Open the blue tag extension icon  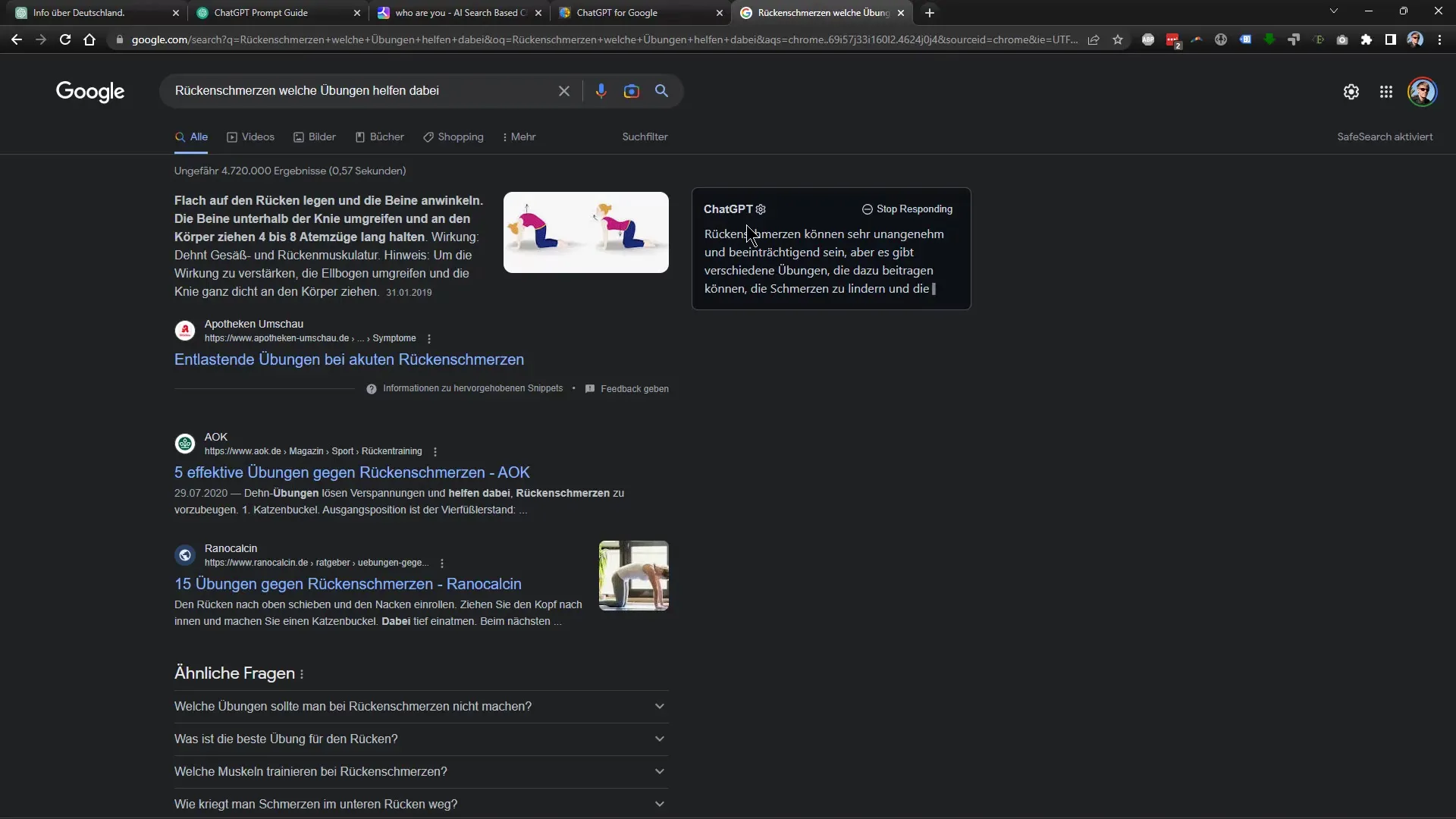coord(1245,39)
